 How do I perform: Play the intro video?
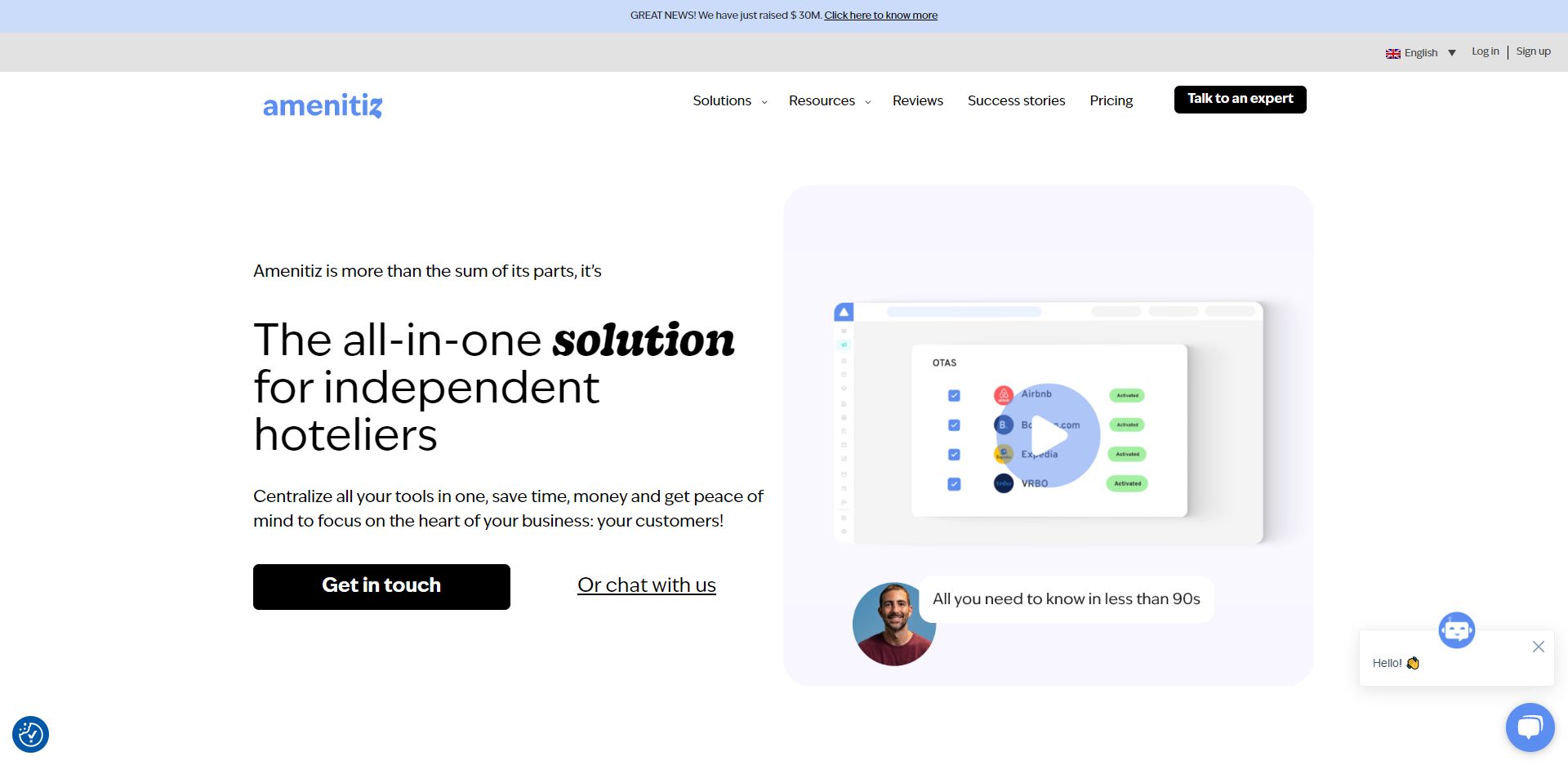[1049, 435]
